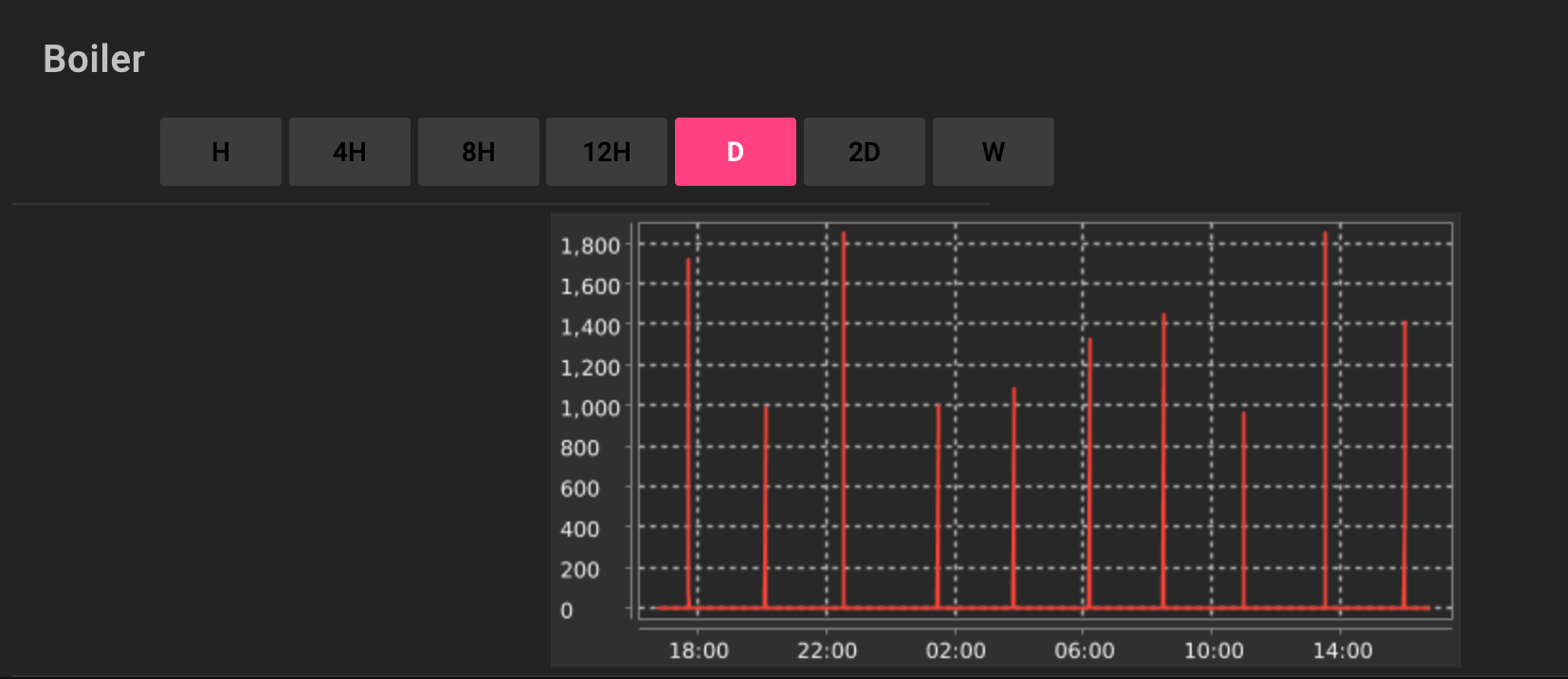Click the 800 y-axis label

(x=580, y=448)
